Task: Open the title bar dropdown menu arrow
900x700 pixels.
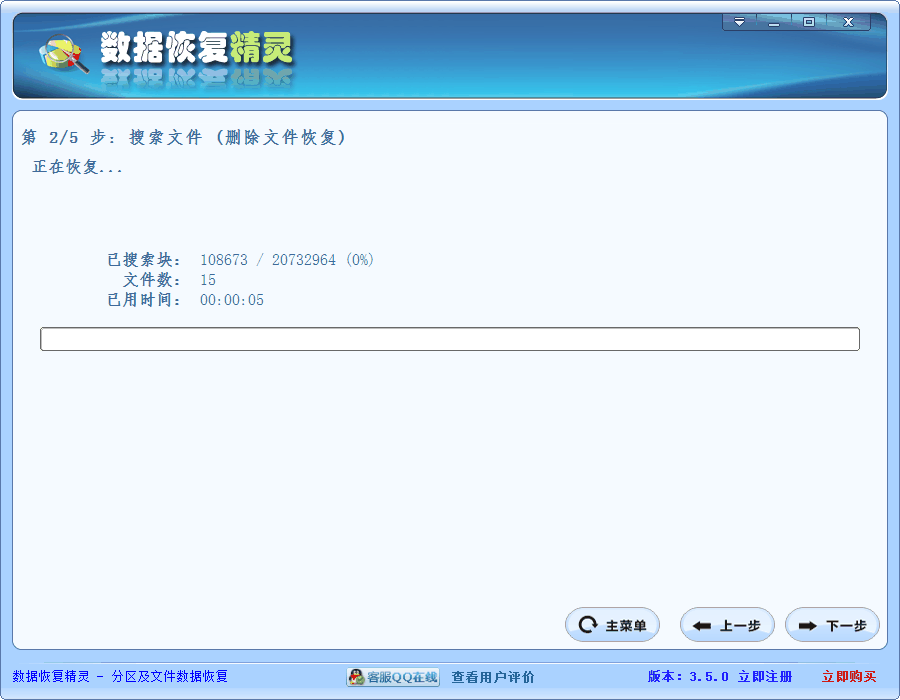Action: click(739, 22)
